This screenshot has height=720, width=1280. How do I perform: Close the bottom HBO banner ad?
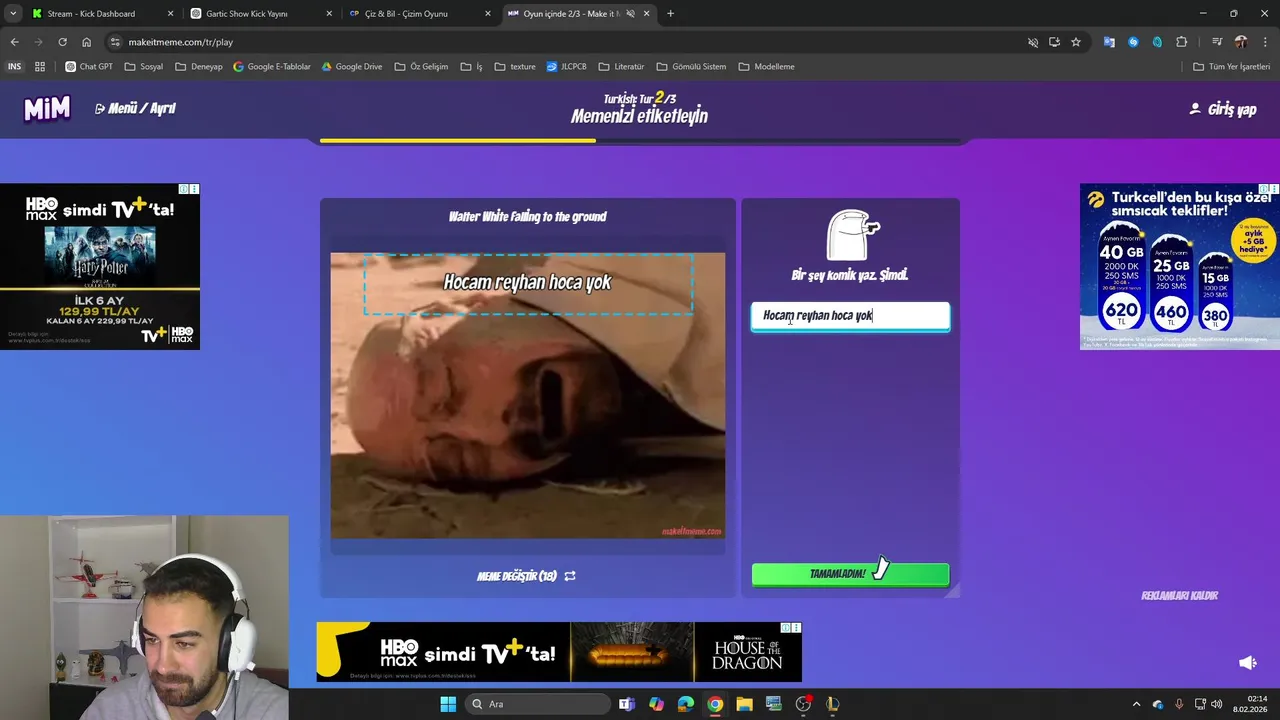[x=796, y=628]
